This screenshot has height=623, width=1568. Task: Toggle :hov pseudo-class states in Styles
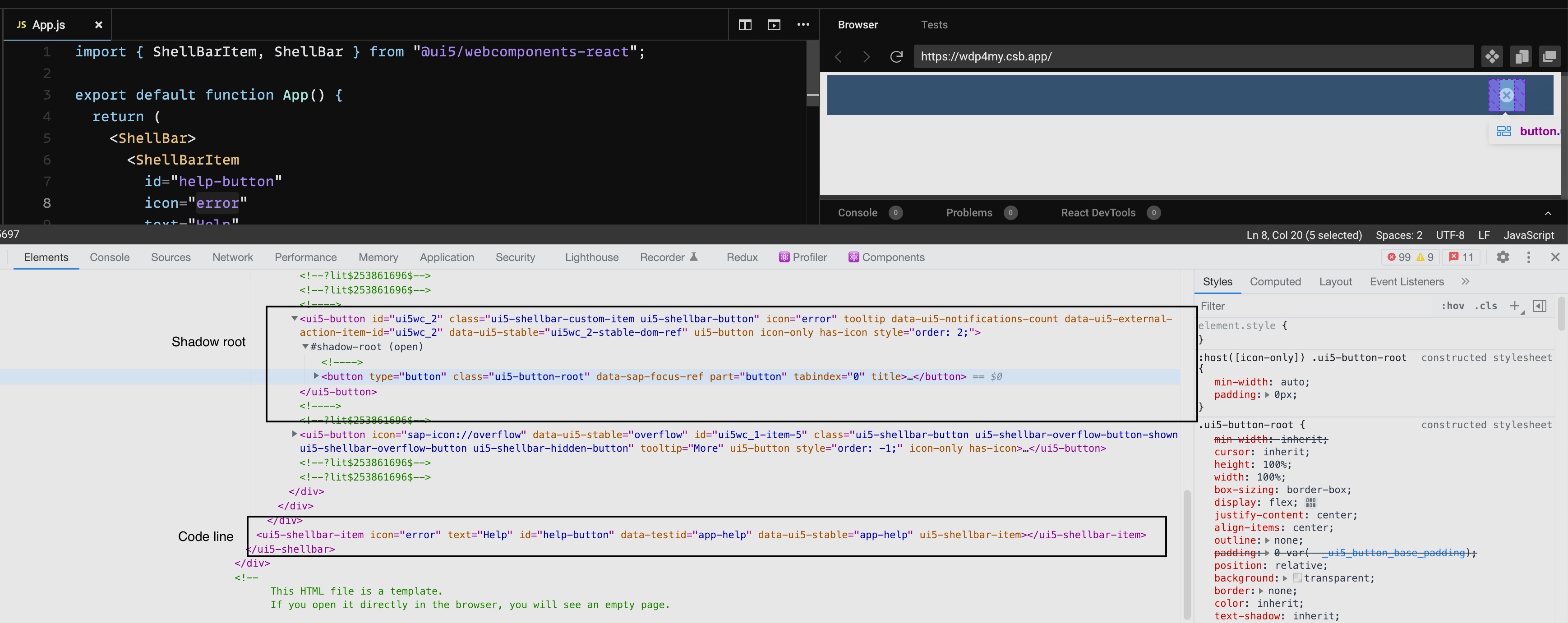[x=1453, y=306]
